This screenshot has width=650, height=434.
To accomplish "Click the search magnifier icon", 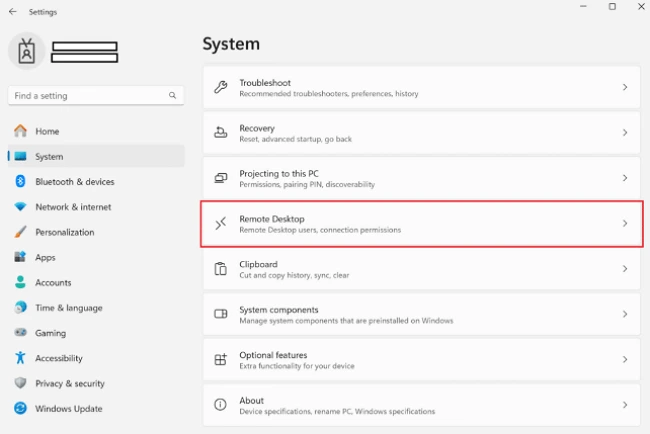I will tap(173, 96).
